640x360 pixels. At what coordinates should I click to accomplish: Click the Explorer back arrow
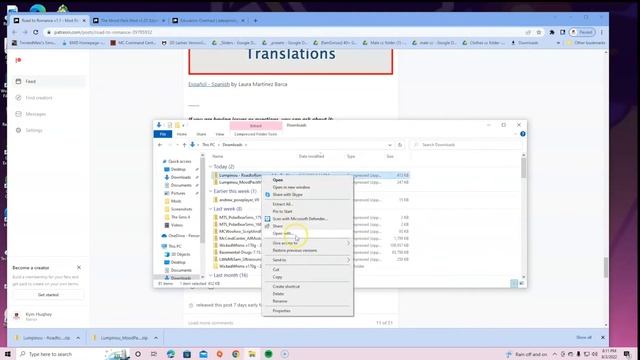point(160,145)
